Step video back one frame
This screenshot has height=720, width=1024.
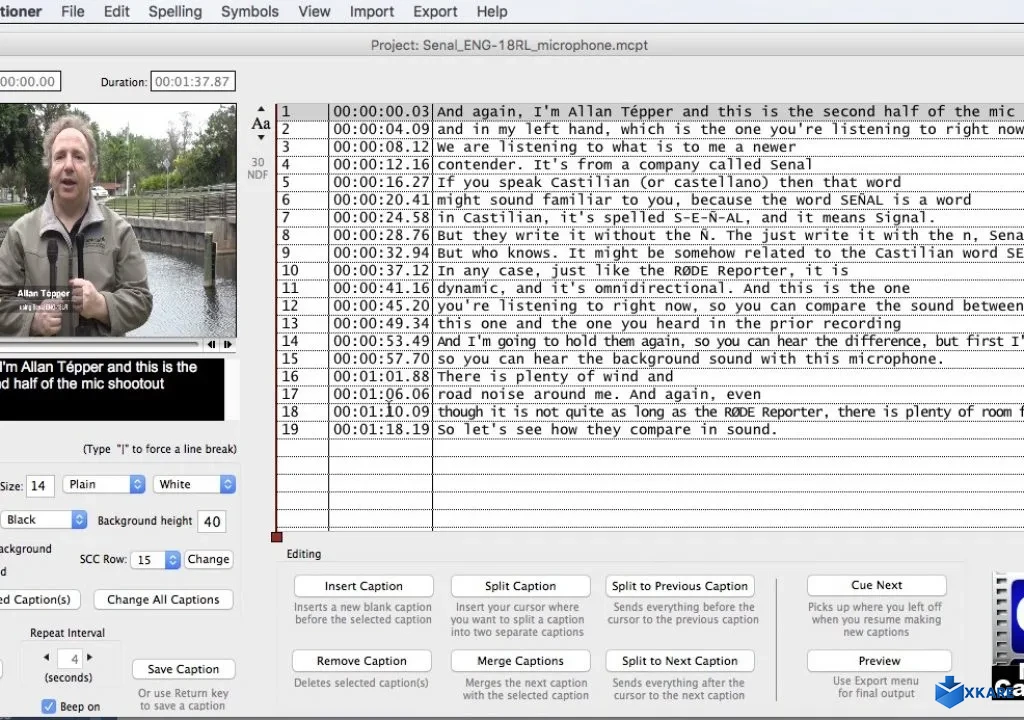(x=211, y=345)
